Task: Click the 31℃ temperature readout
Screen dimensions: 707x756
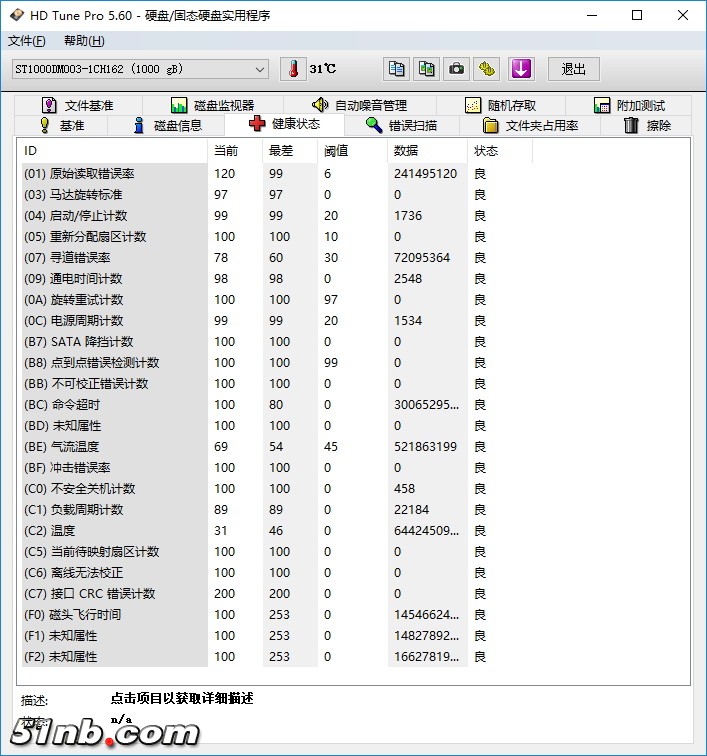Action: [x=323, y=69]
